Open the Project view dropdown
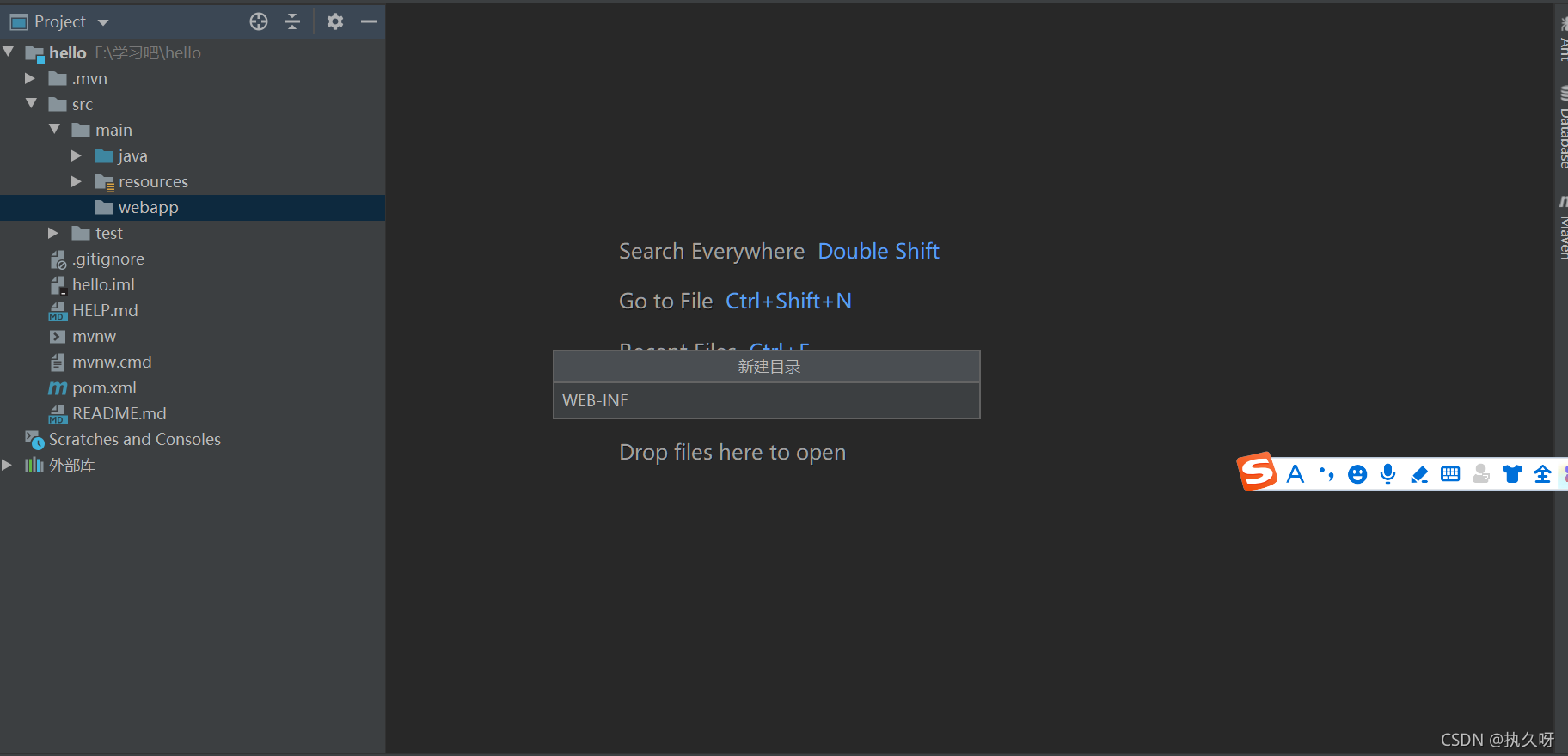 [103, 22]
